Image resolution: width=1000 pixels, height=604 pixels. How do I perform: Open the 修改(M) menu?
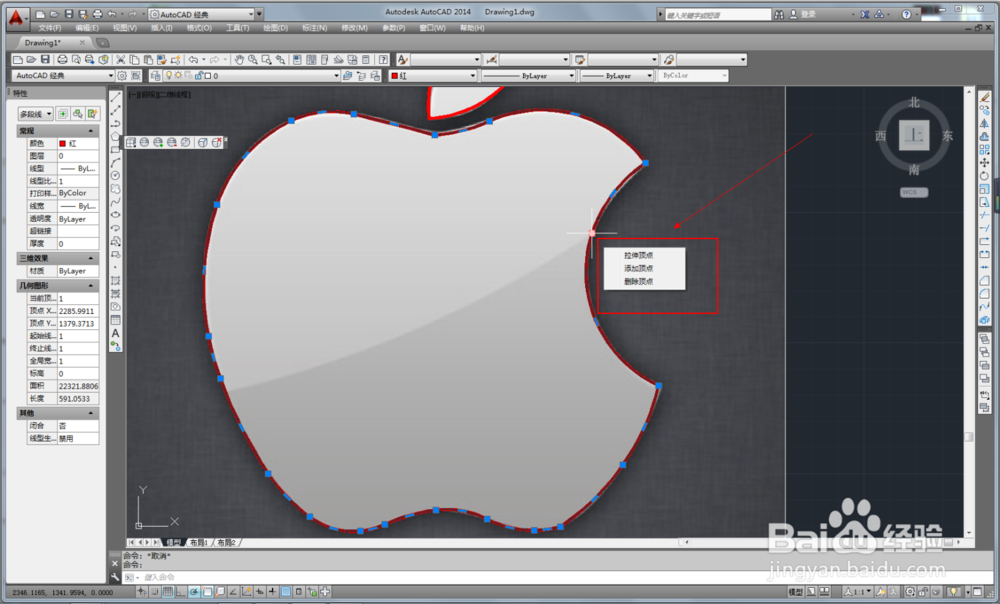coord(355,28)
